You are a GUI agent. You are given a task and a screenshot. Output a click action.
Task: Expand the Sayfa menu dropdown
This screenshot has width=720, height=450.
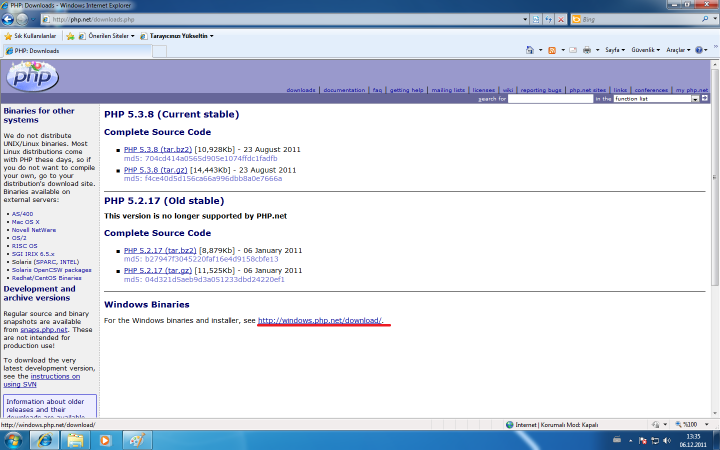(x=614, y=50)
